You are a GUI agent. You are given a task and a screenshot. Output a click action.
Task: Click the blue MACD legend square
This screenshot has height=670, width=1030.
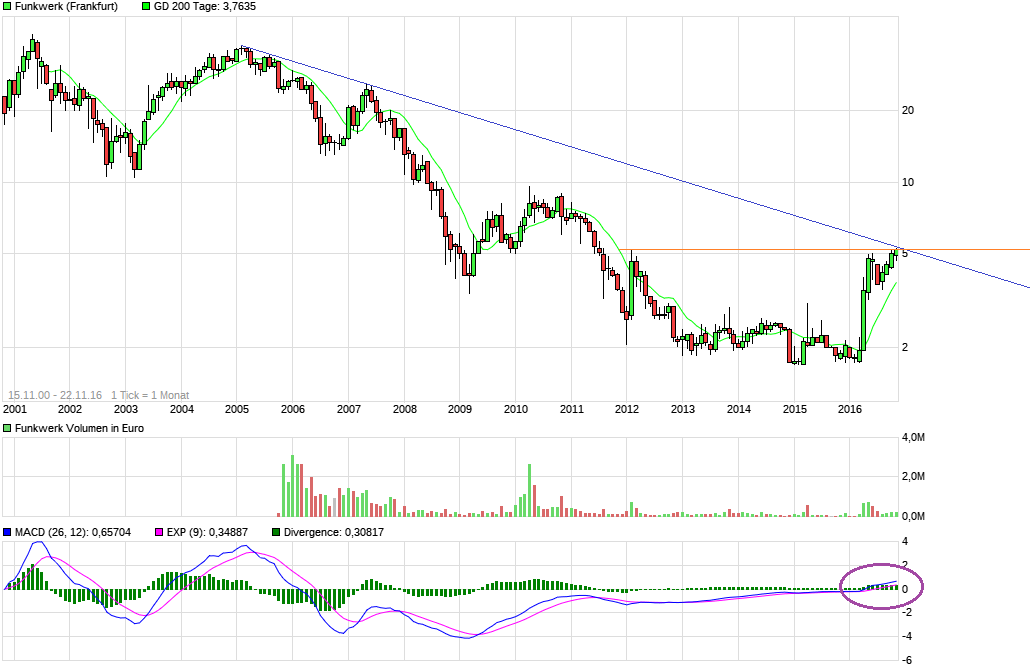[x=8, y=532]
